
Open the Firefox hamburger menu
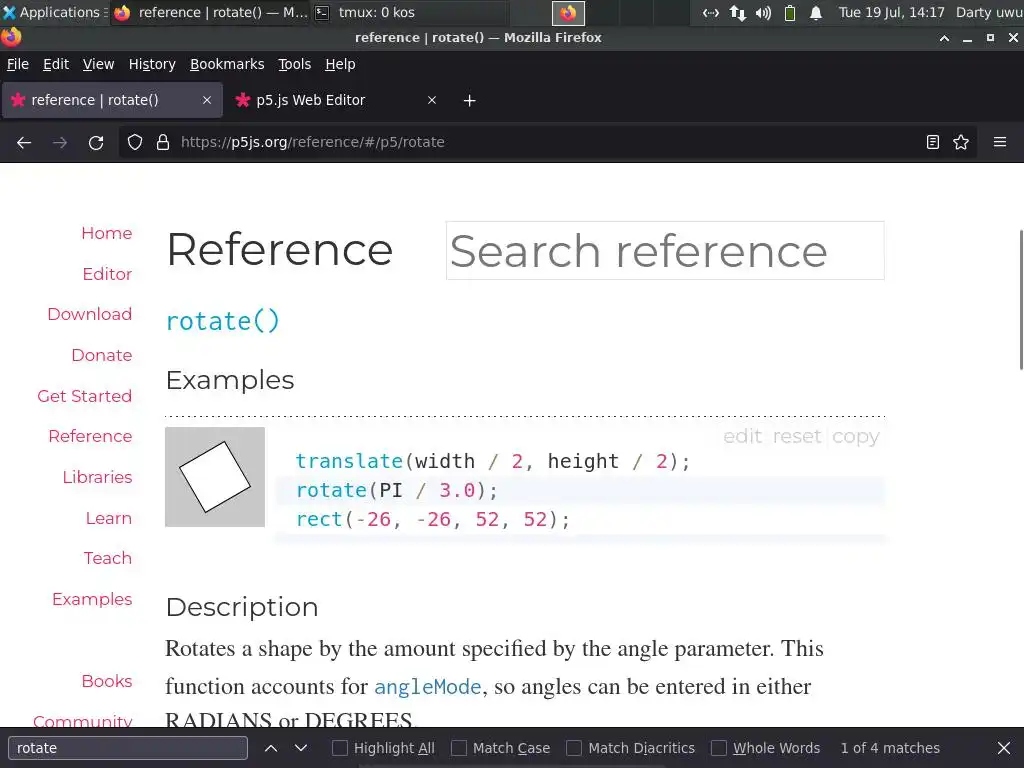tap(1000, 142)
